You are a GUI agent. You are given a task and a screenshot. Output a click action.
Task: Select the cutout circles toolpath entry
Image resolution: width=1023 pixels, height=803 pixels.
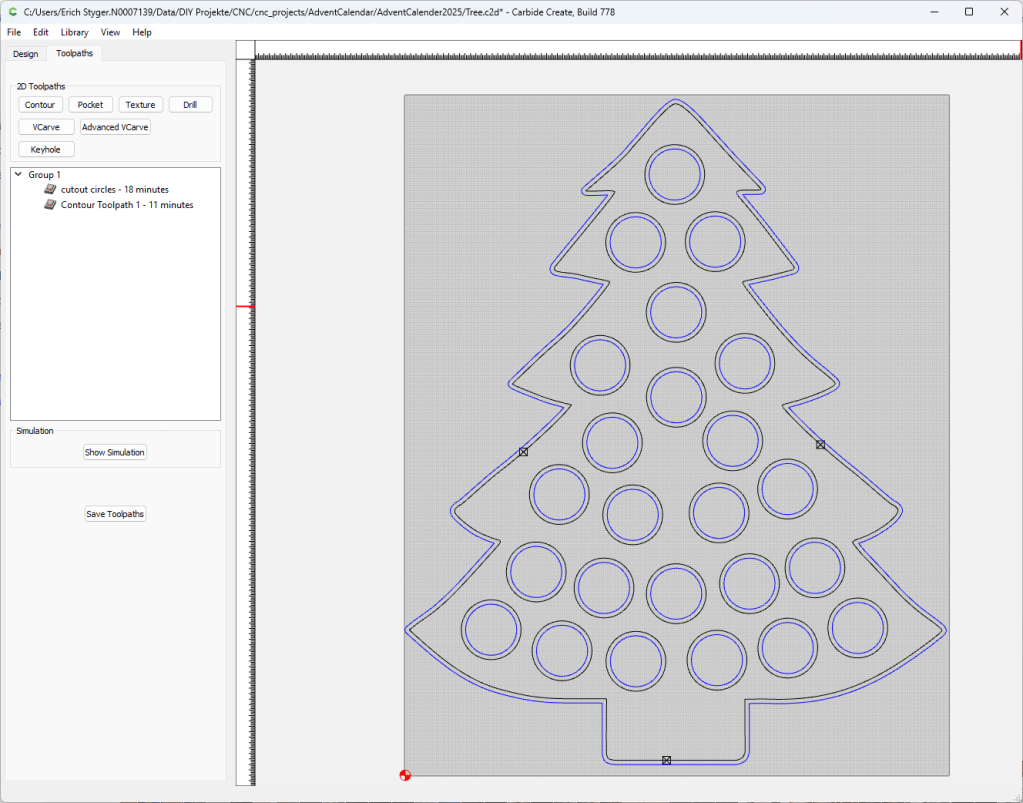click(114, 189)
